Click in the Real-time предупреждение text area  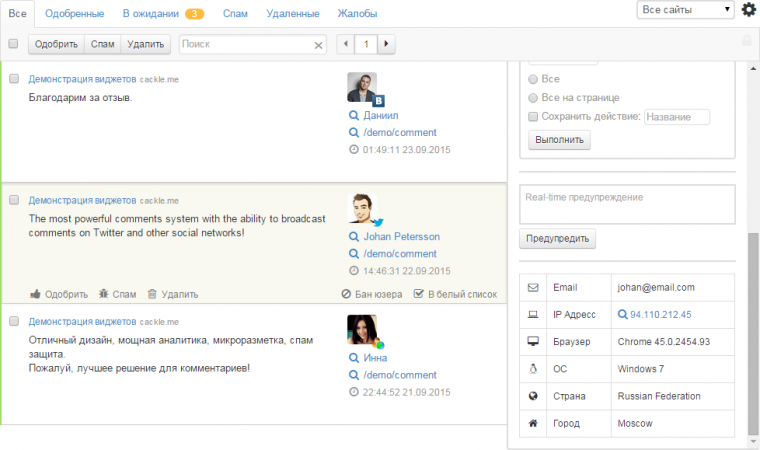click(627, 204)
